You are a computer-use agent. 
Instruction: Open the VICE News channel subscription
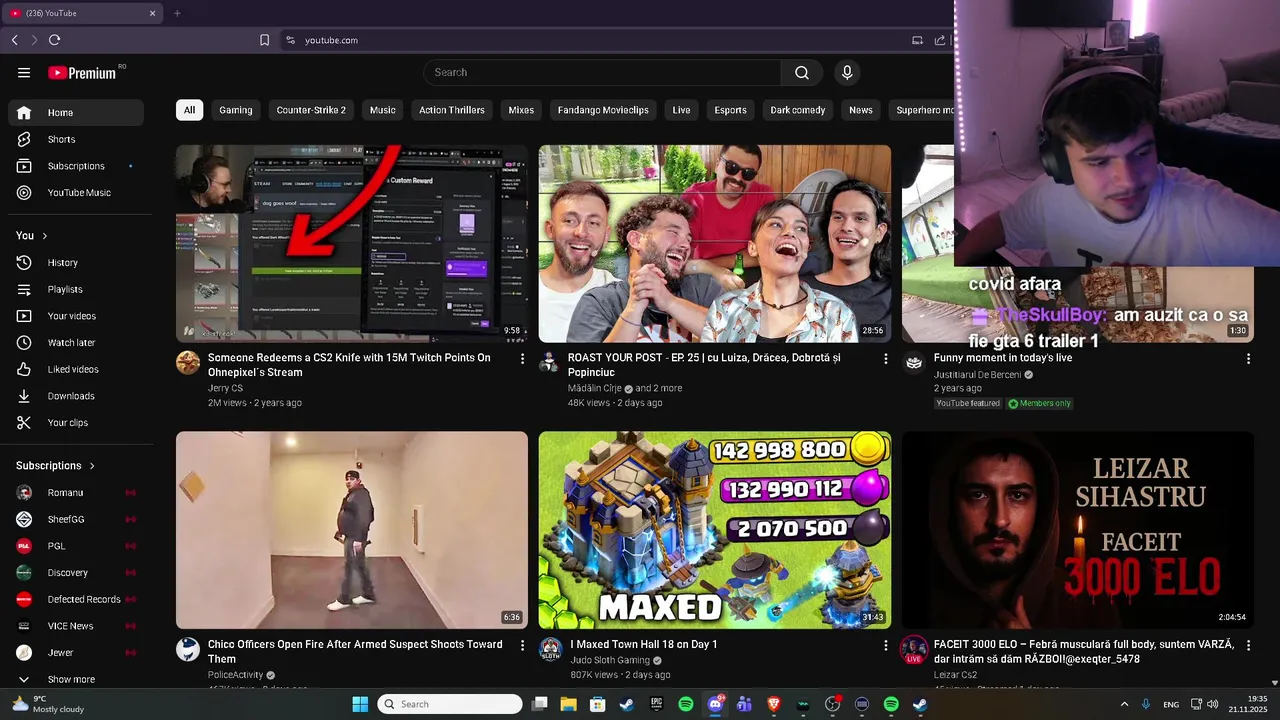[x=76, y=626]
